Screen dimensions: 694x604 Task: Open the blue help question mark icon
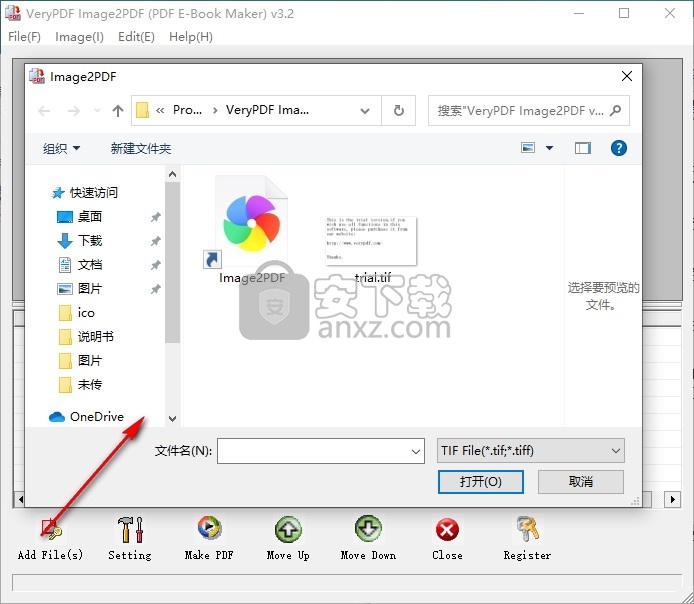pos(618,148)
